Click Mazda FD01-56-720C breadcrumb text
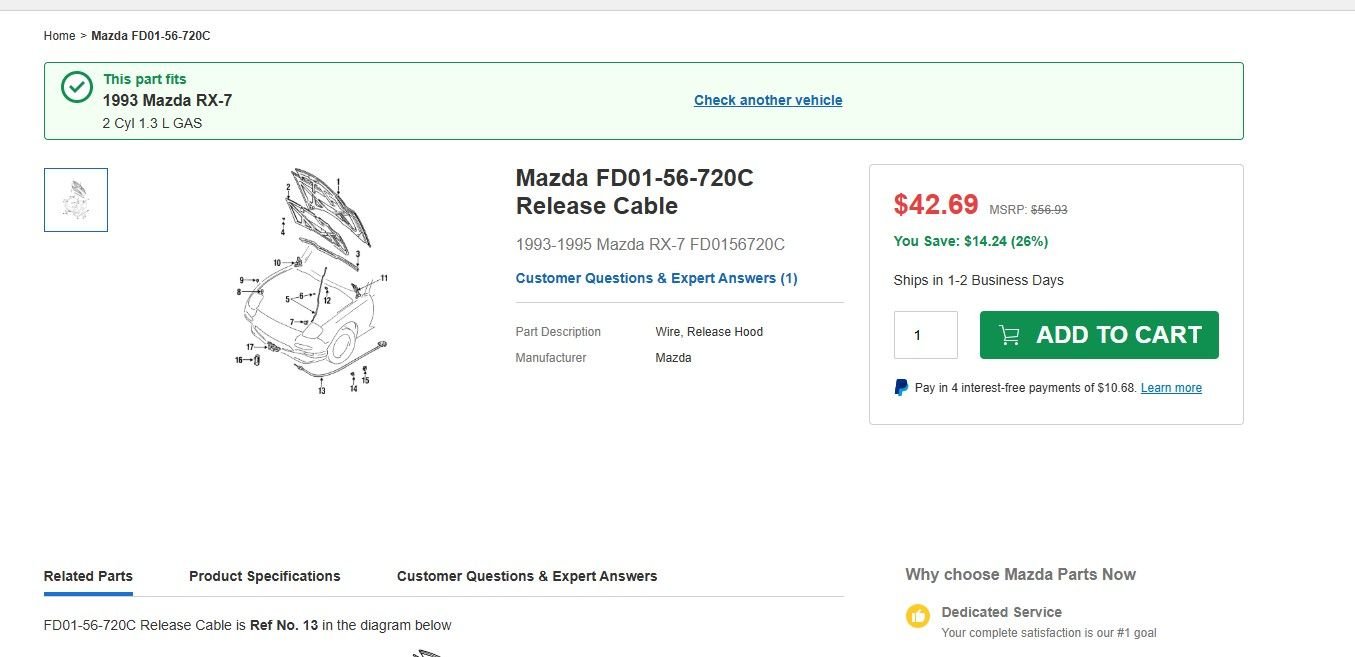This screenshot has height=657, width=1355. (151, 36)
